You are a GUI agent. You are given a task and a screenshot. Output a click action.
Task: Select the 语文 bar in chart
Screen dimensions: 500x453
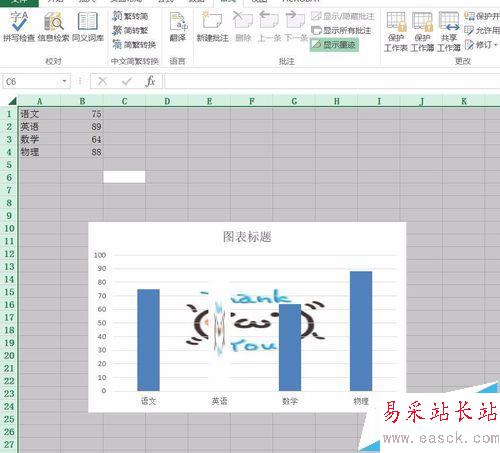point(148,340)
